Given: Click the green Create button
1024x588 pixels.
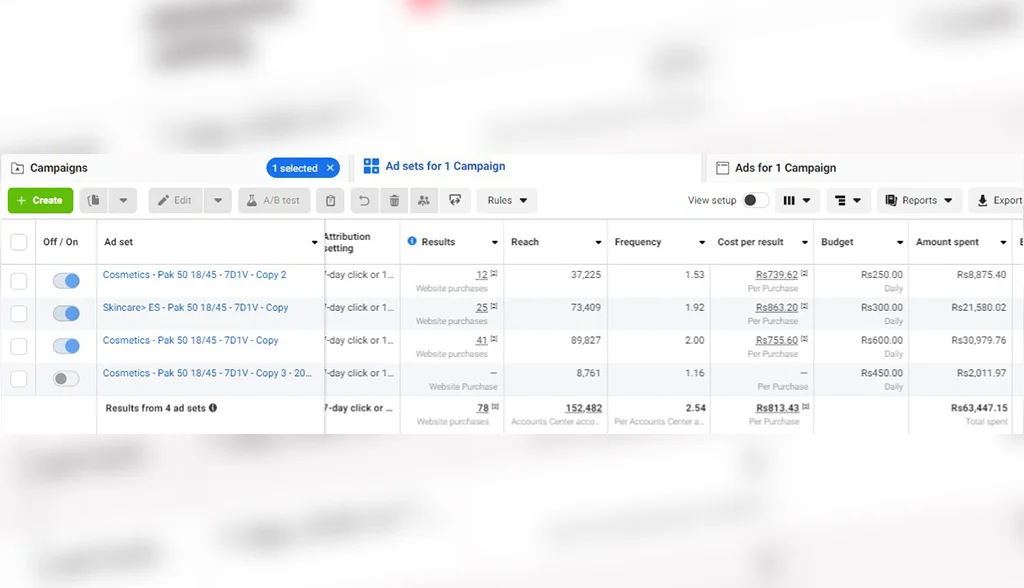Looking at the screenshot, I should (x=40, y=200).
